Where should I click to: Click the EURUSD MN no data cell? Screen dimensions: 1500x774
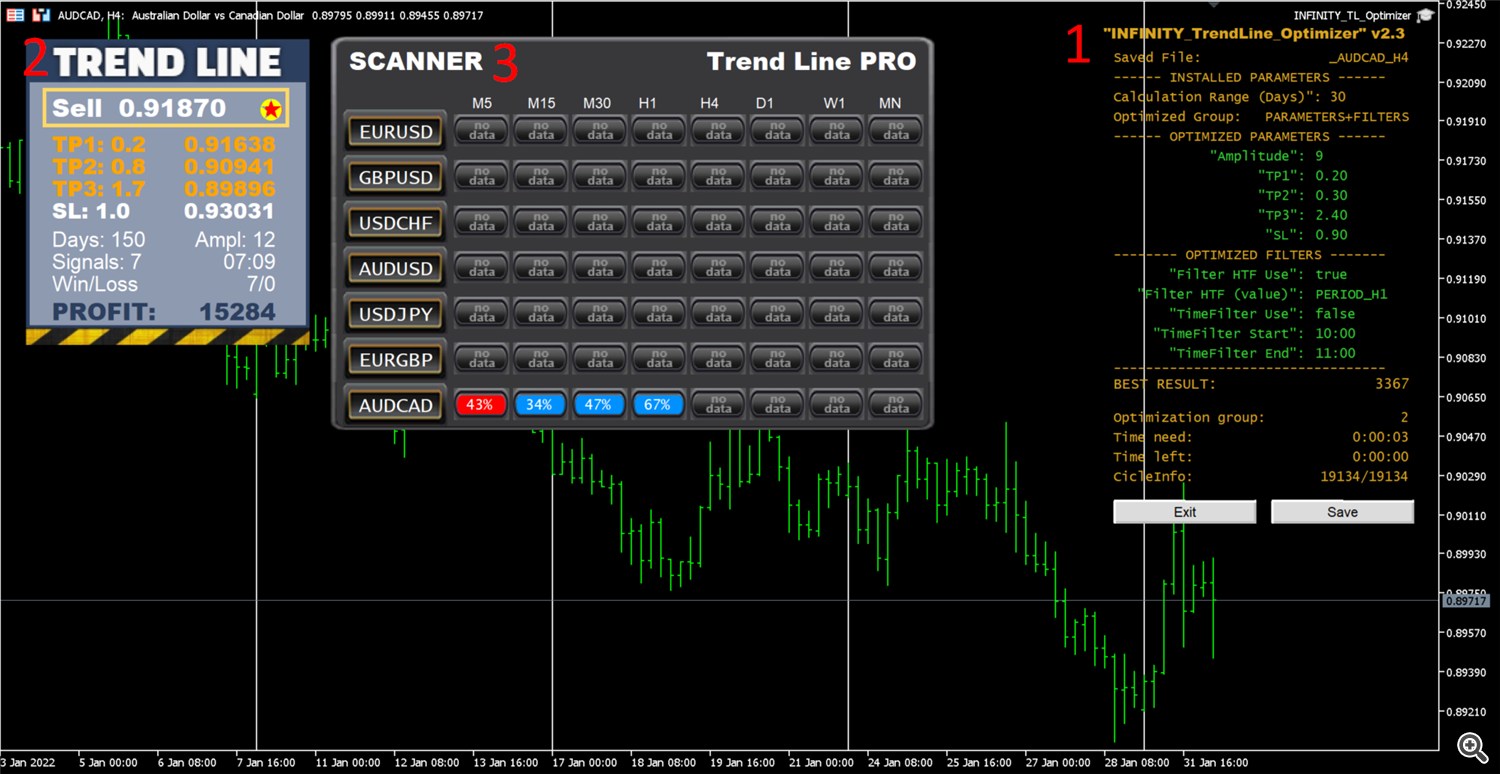(896, 131)
